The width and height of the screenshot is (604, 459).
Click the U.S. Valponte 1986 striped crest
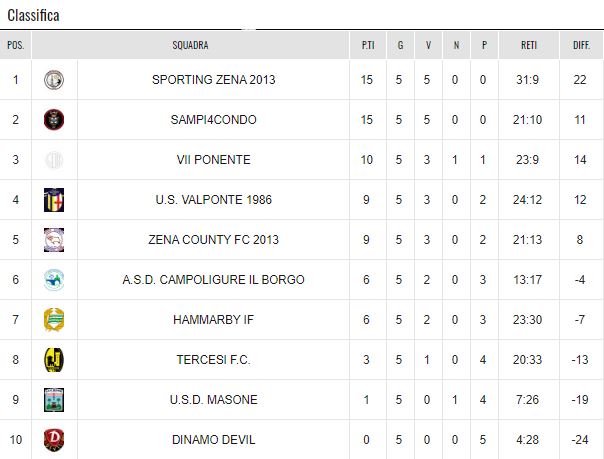[54, 200]
